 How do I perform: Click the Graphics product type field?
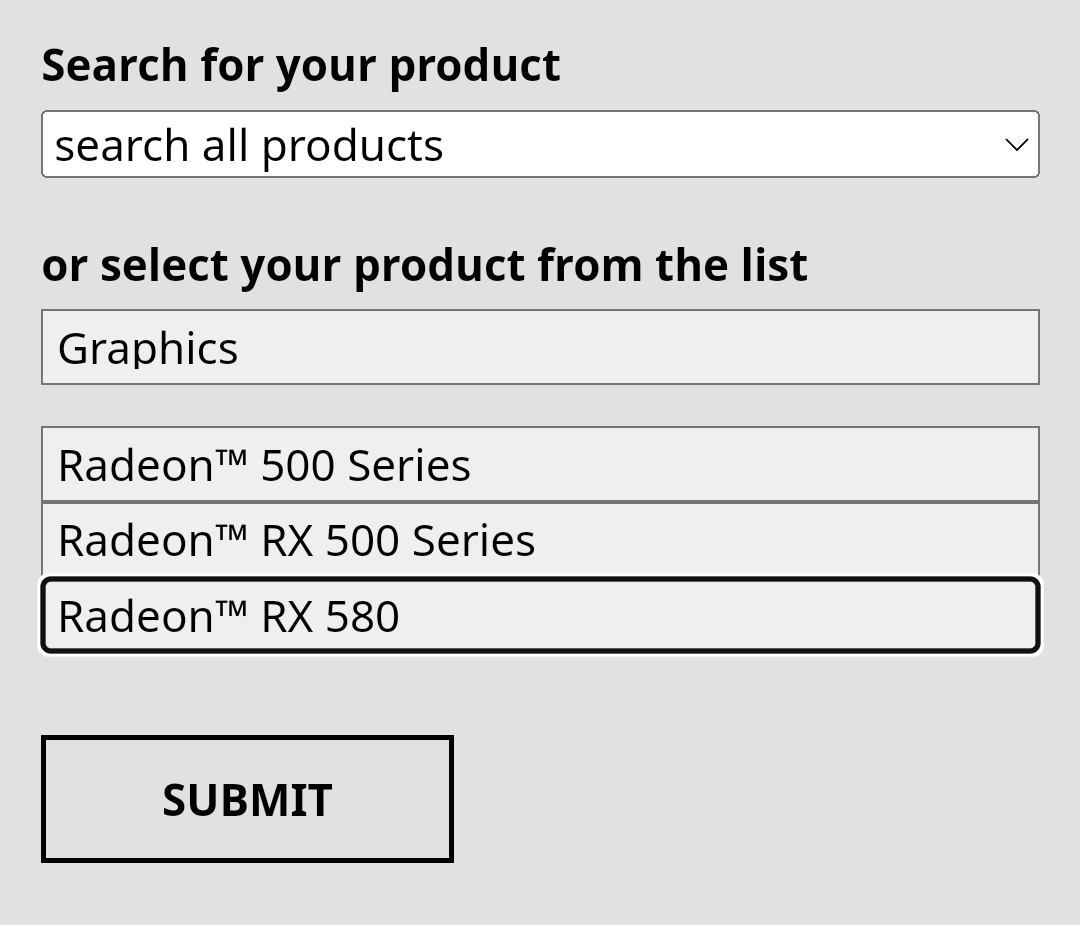click(x=540, y=347)
